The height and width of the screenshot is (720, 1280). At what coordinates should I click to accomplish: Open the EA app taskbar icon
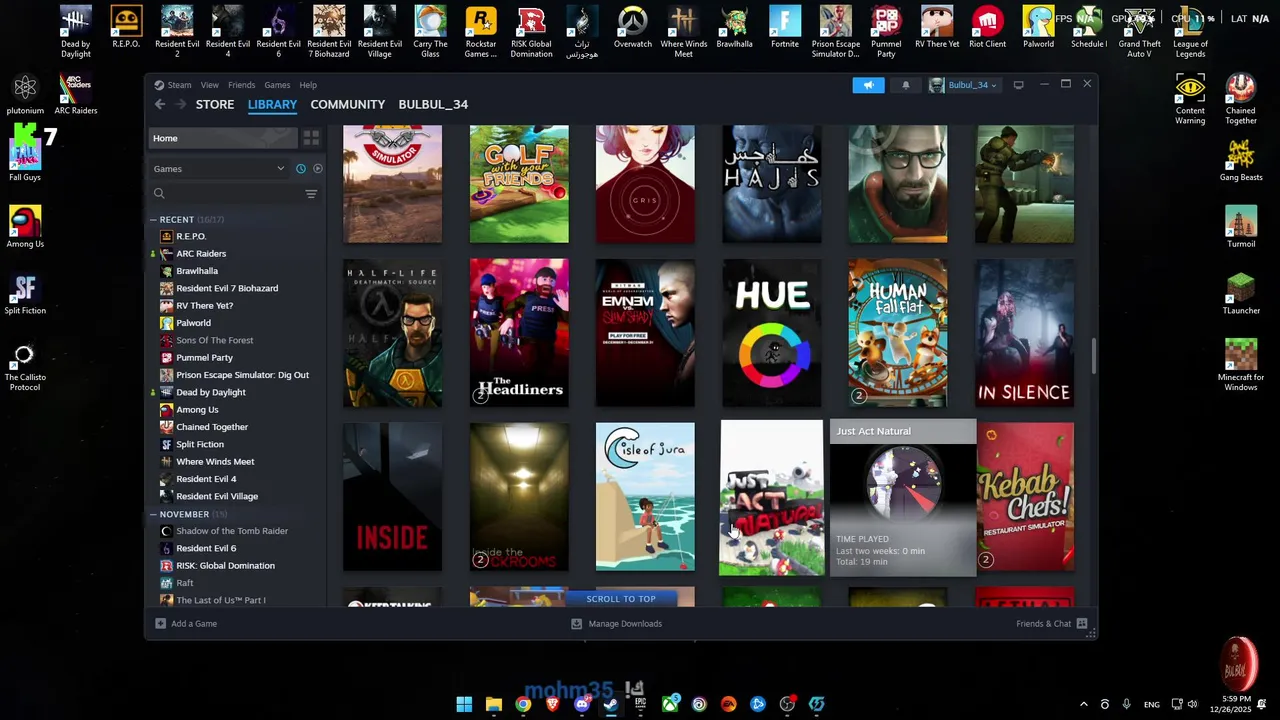pyautogui.click(x=728, y=704)
